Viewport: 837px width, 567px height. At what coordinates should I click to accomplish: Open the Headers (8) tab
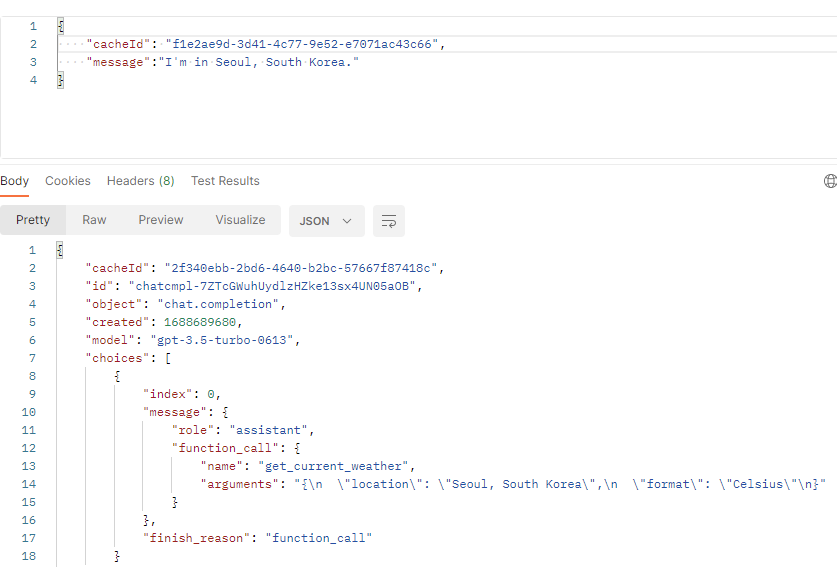140,181
